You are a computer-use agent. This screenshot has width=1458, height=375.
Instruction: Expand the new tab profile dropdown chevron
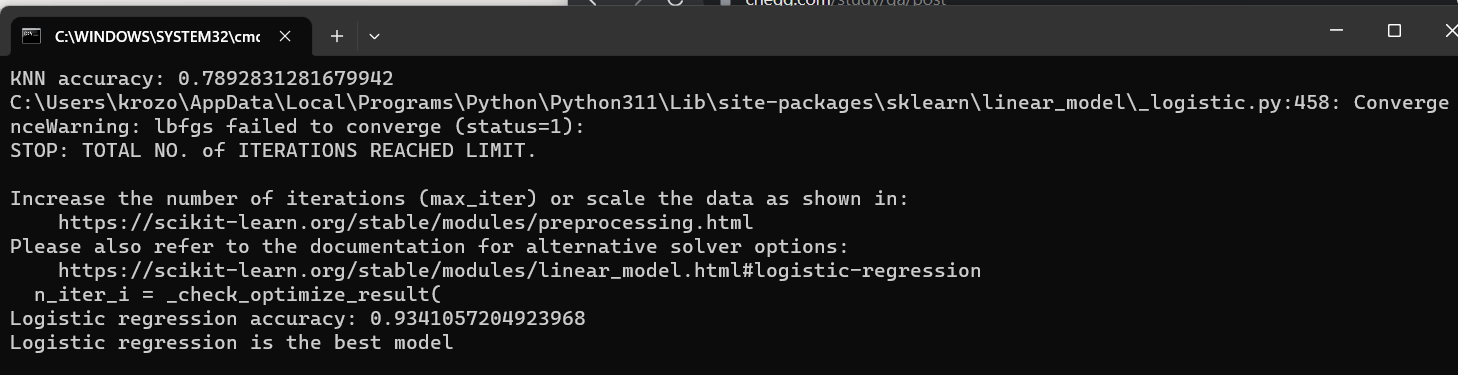pyautogui.click(x=374, y=36)
